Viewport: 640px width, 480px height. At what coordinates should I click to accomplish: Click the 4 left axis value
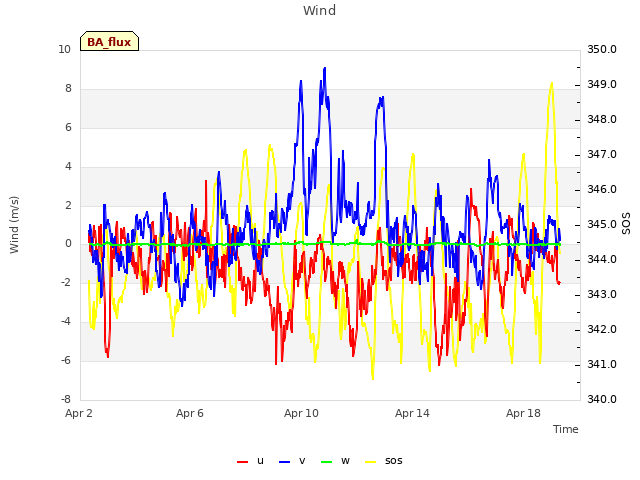68,166
